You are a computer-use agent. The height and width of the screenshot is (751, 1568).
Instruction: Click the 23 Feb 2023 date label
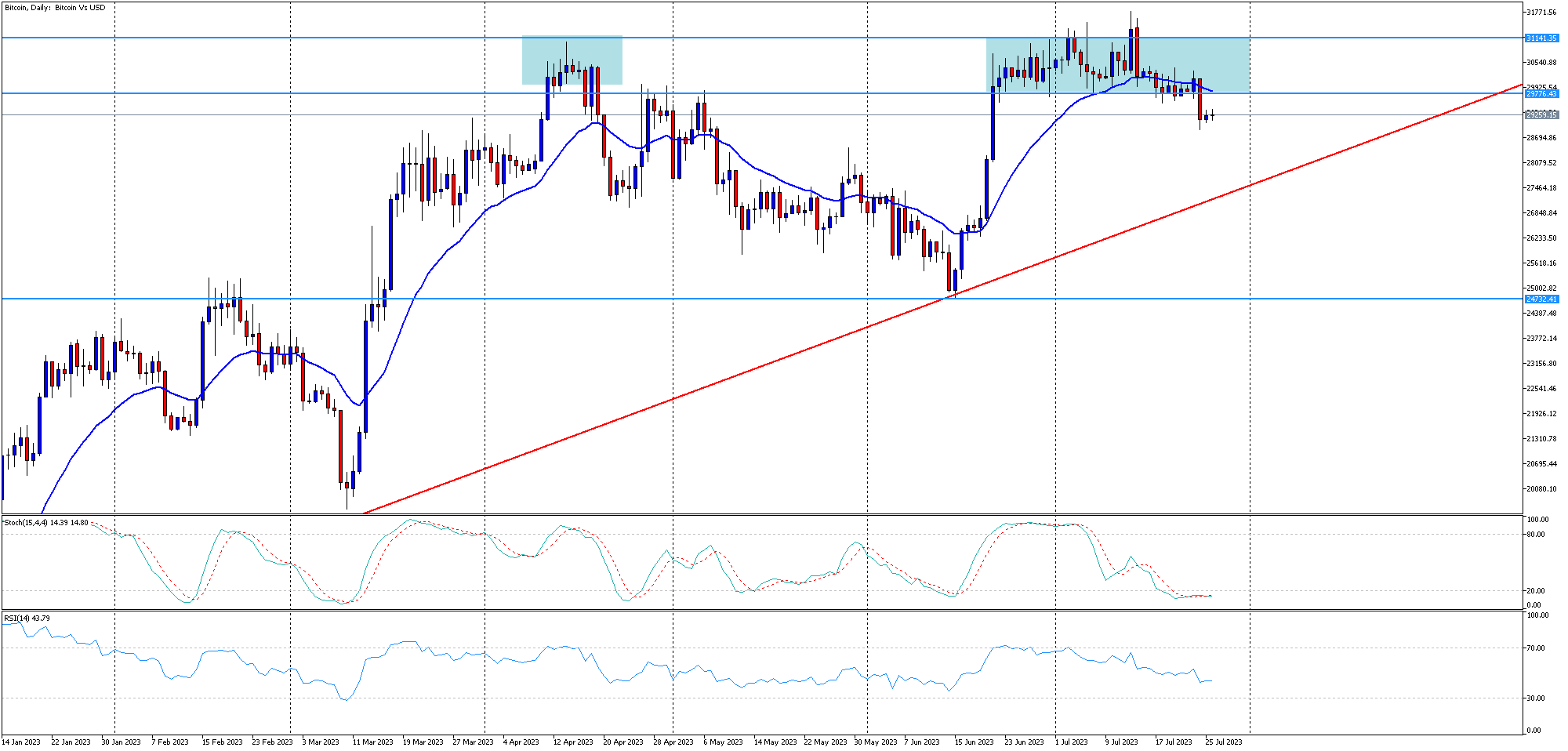272,742
